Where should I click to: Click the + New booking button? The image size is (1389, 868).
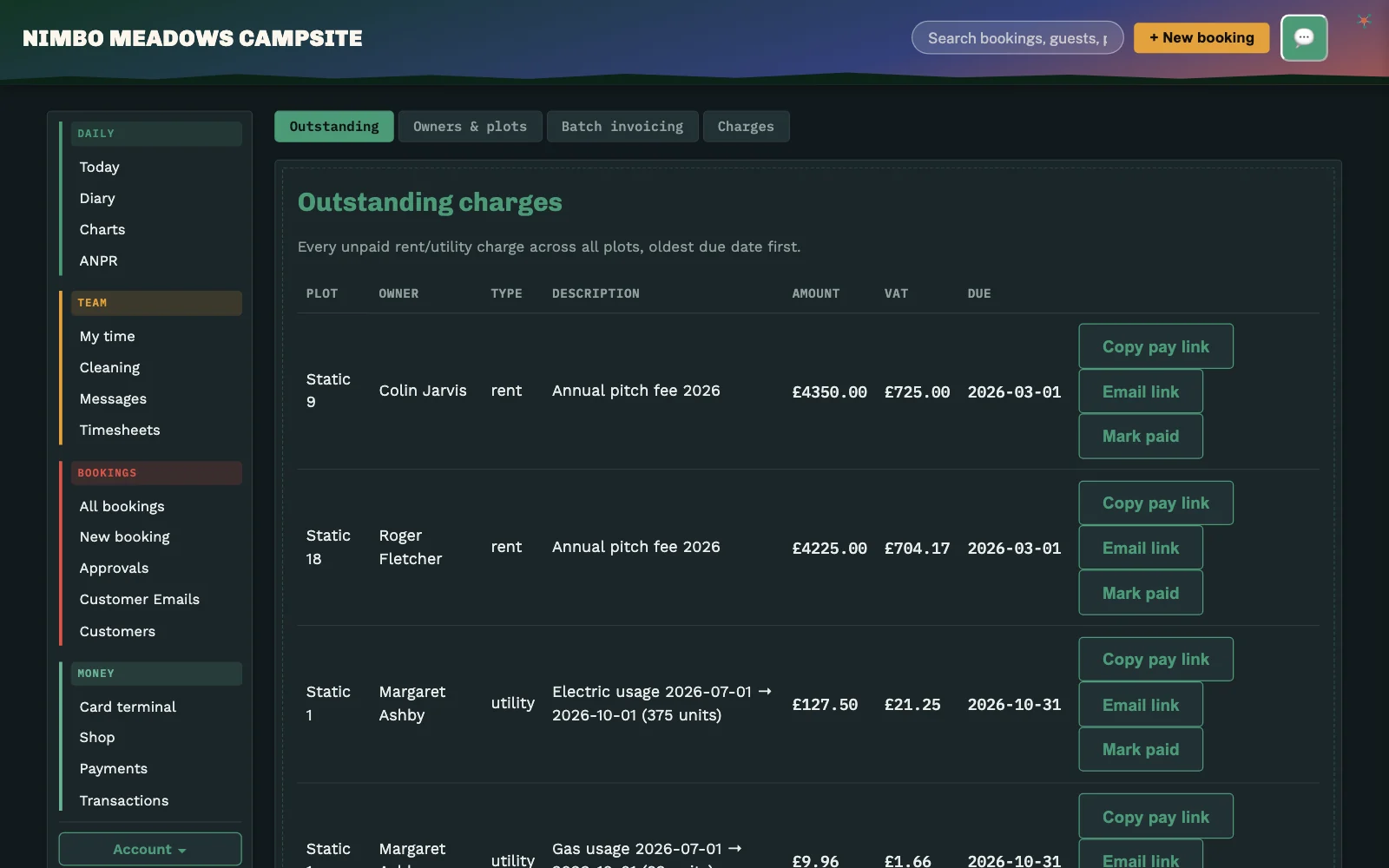[1201, 37]
